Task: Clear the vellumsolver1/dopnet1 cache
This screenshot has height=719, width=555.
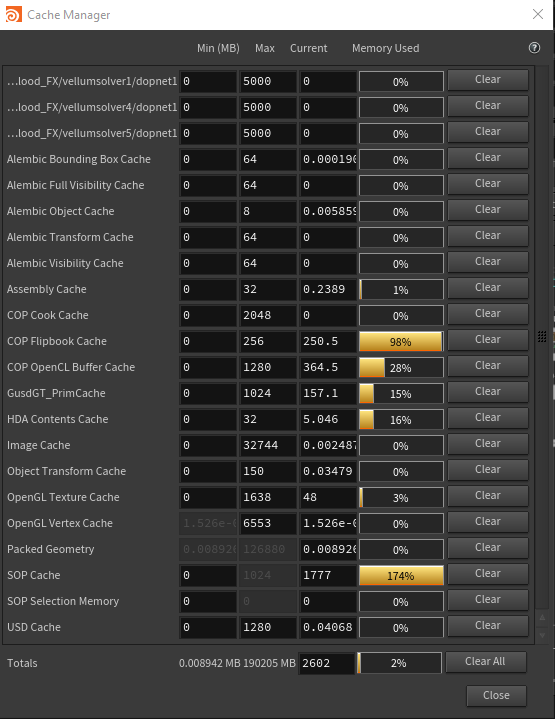Action: pos(488,80)
